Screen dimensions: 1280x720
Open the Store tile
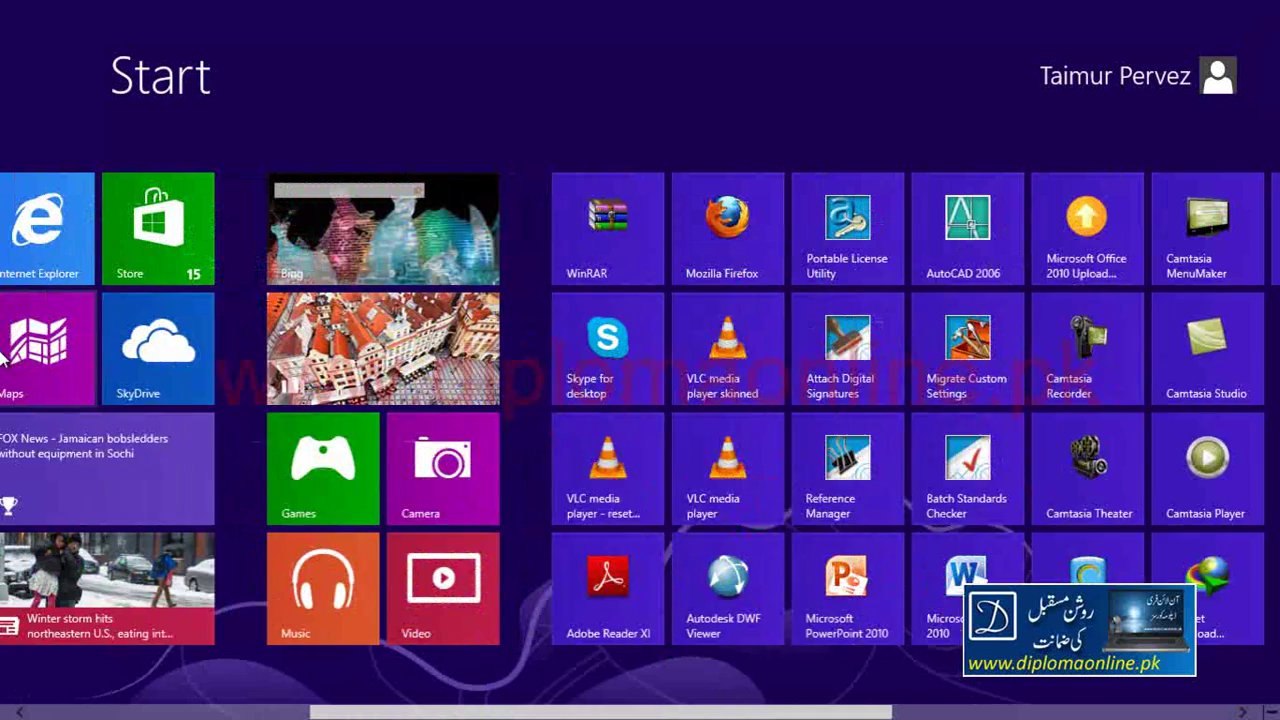click(x=158, y=229)
